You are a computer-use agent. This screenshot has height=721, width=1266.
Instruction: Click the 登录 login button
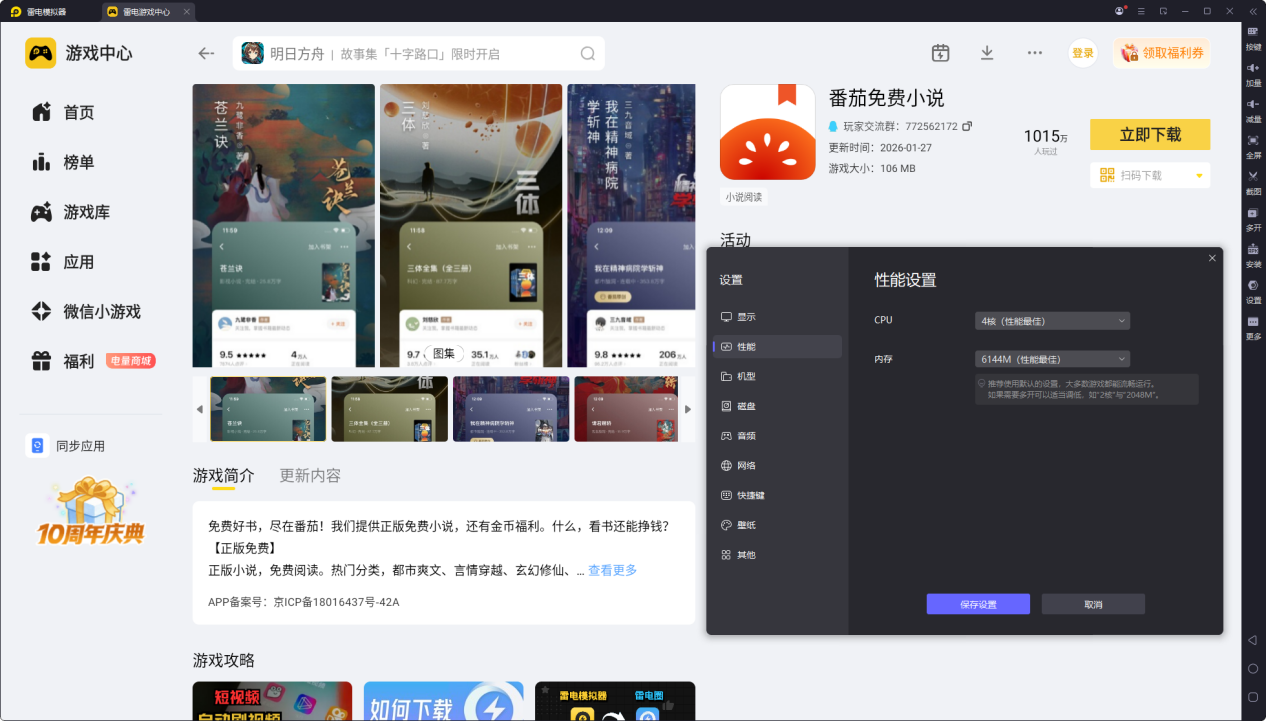[x=1083, y=53]
